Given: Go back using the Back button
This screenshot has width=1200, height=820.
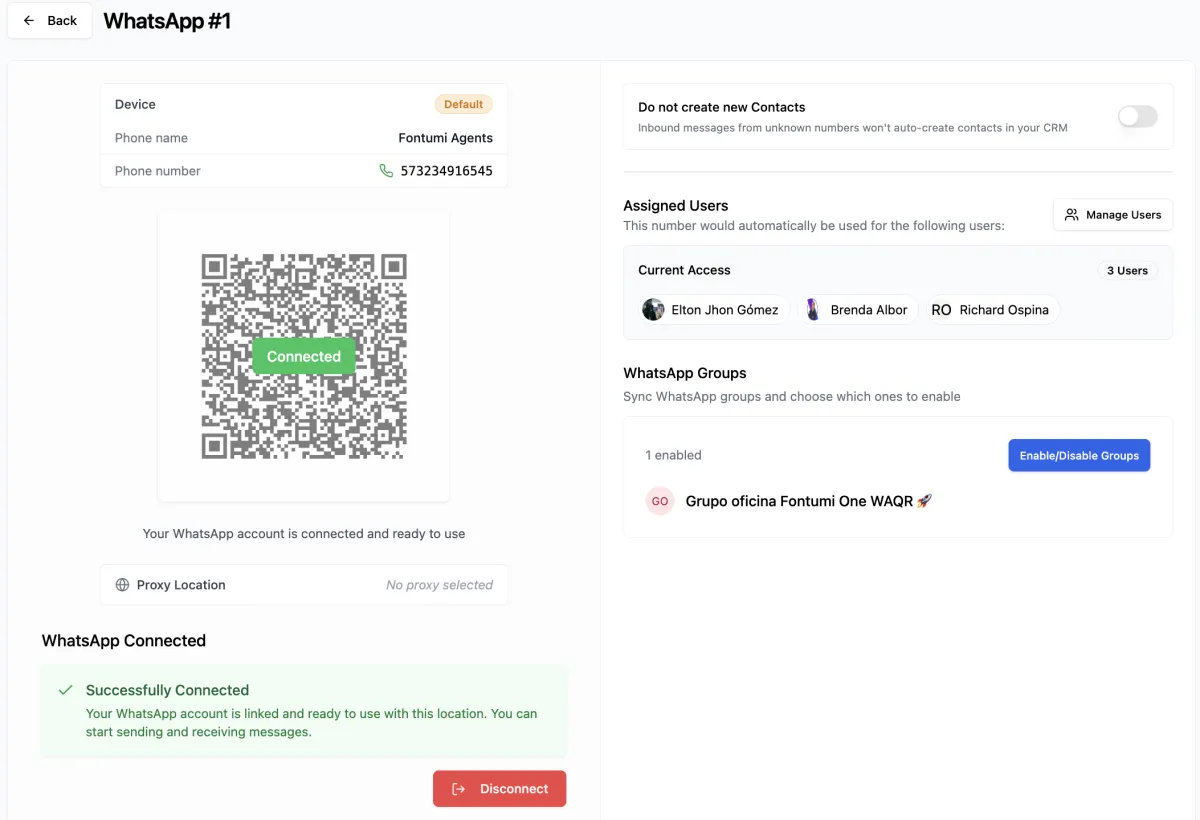Looking at the screenshot, I should tap(50, 20).
